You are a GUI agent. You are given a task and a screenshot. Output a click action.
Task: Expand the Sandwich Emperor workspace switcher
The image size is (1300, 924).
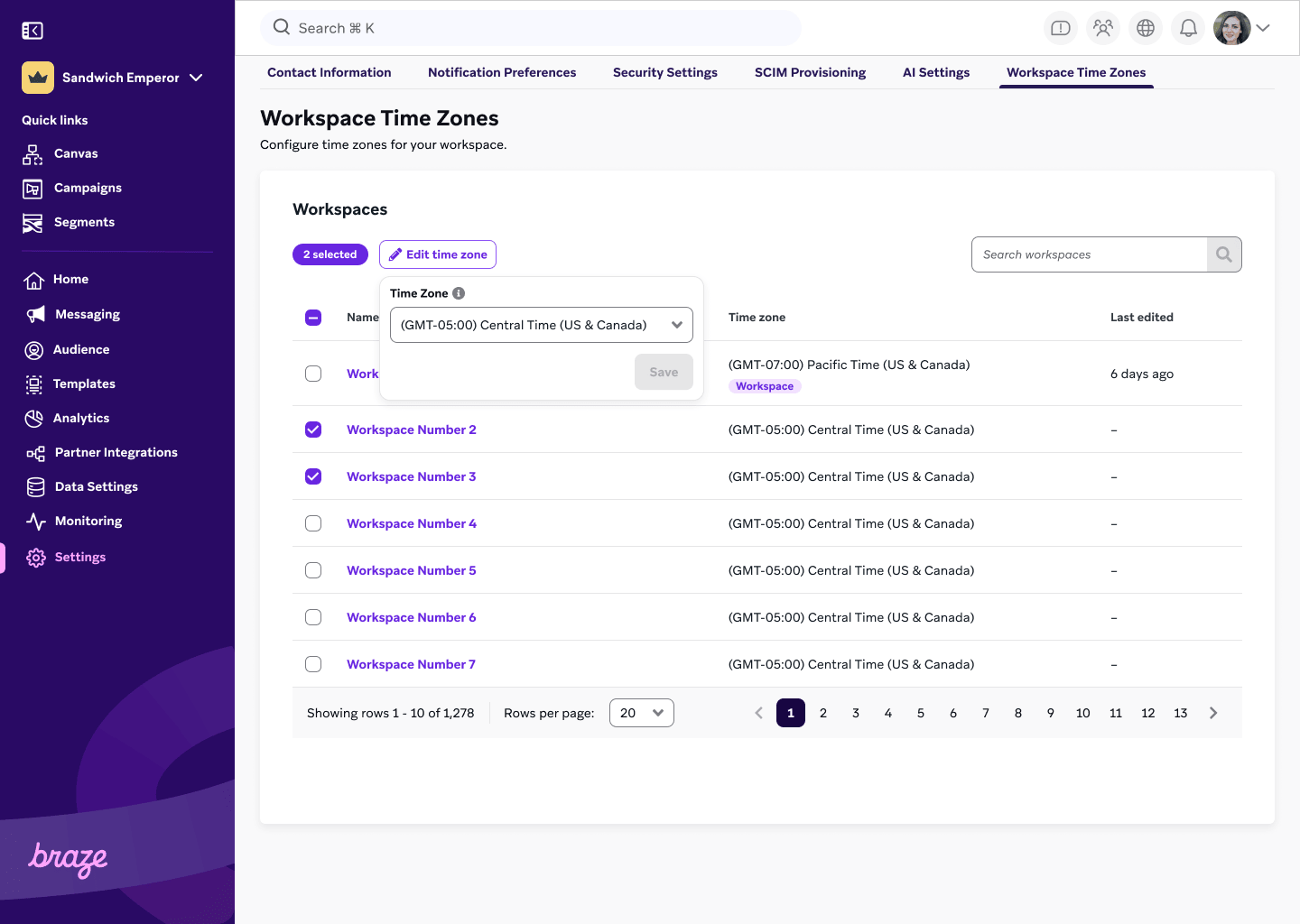pos(120,78)
